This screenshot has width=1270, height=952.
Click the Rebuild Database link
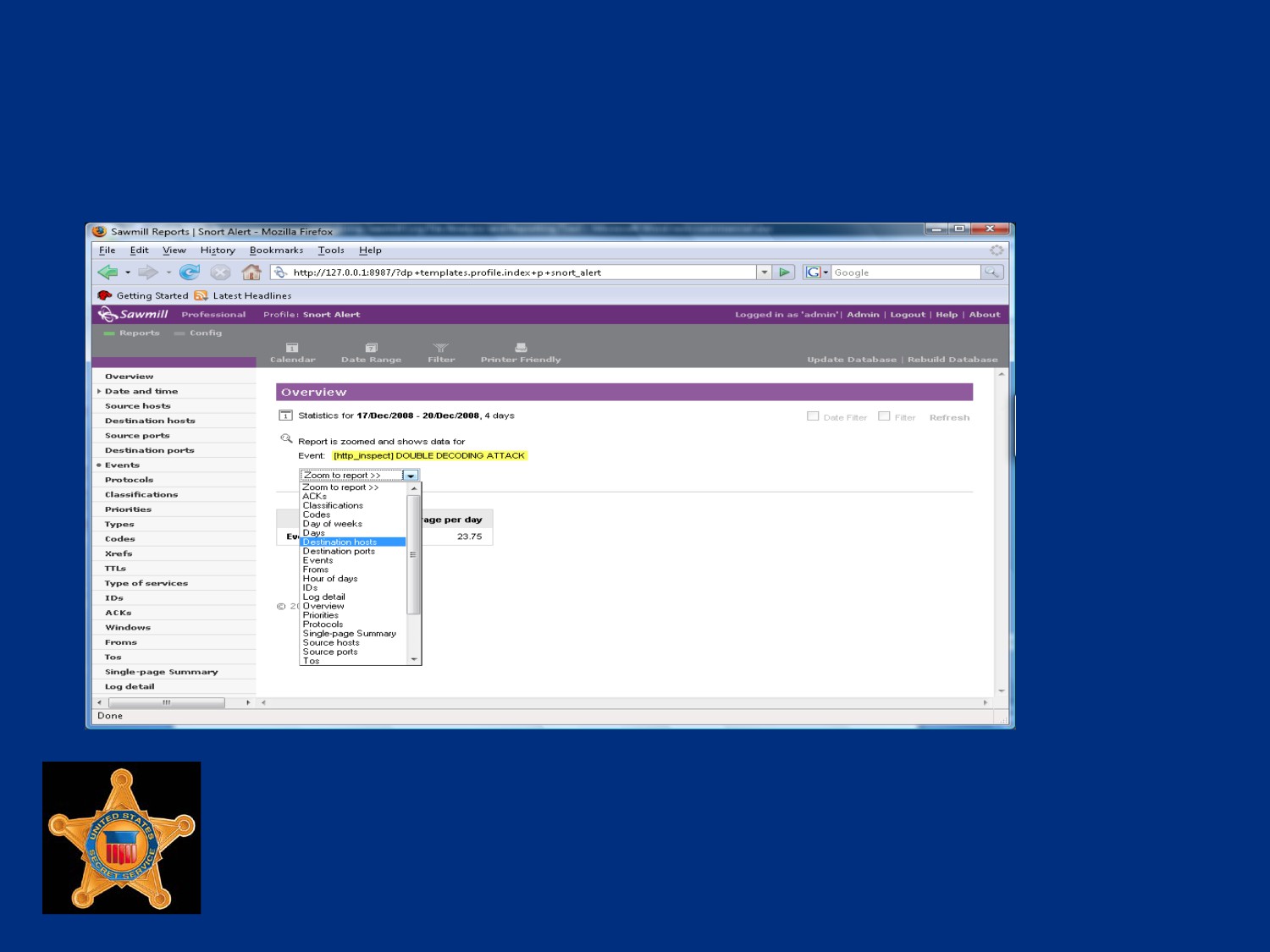click(x=952, y=360)
